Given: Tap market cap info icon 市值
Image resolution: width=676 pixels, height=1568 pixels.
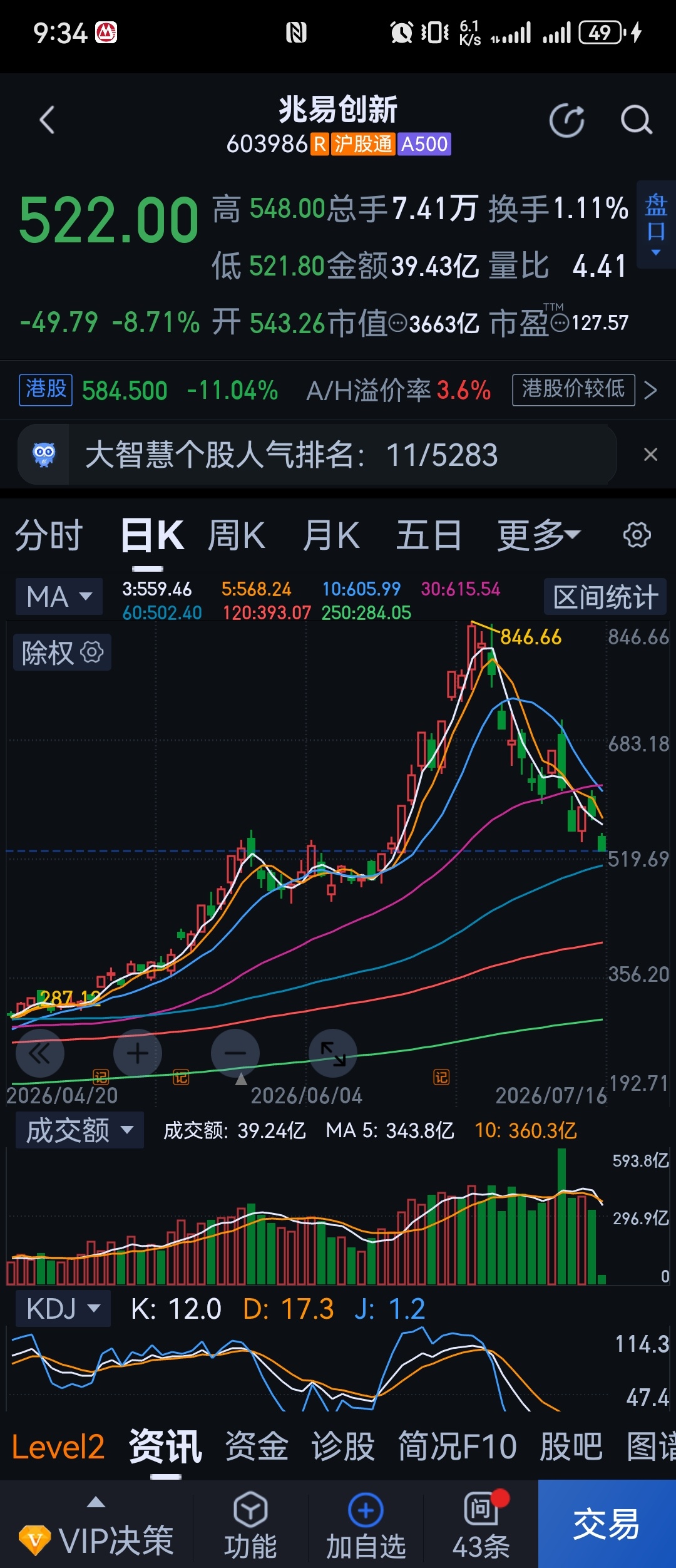Looking at the screenshot, I should coord(398,323).
